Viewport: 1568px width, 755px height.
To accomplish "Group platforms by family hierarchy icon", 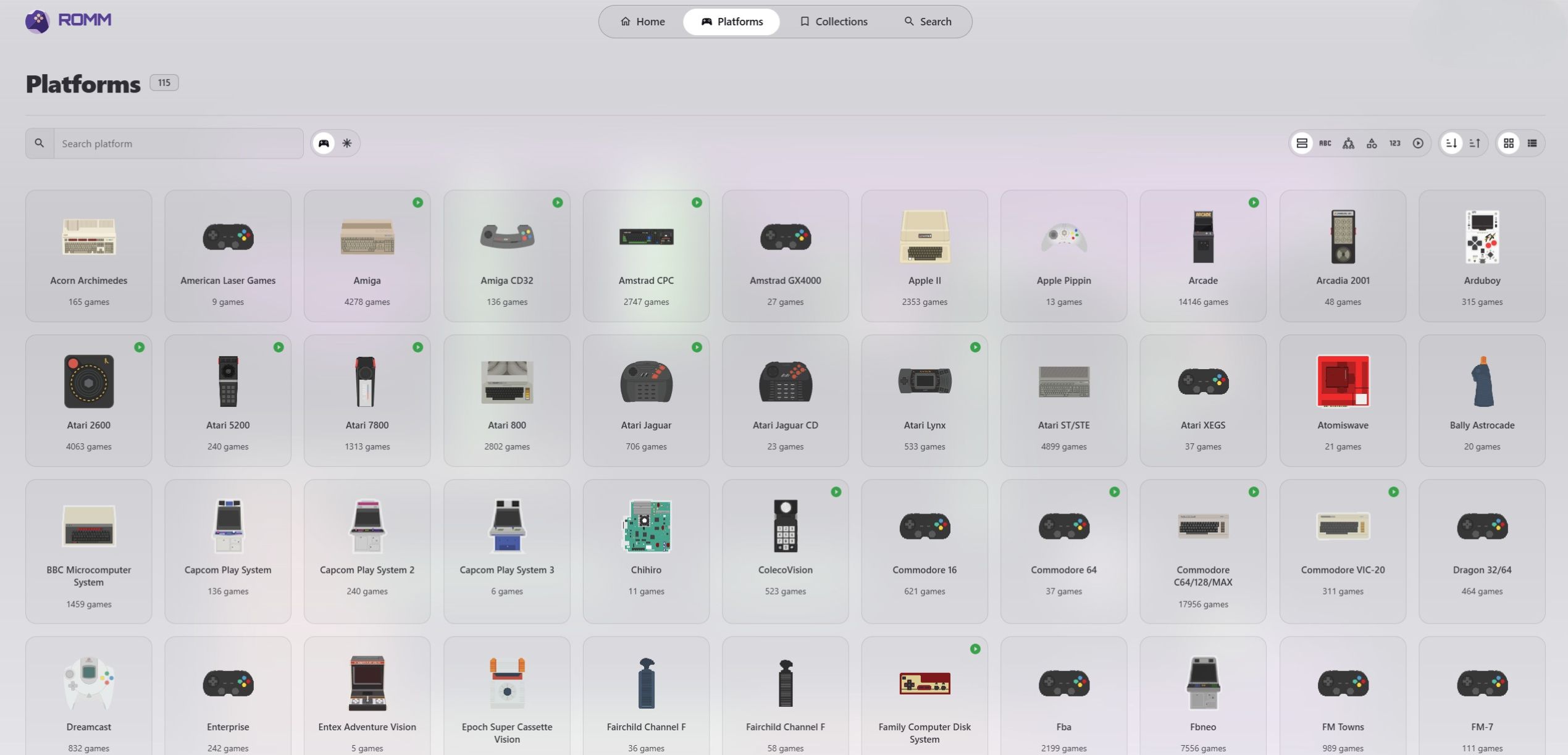I will (x=1348, y=143).
